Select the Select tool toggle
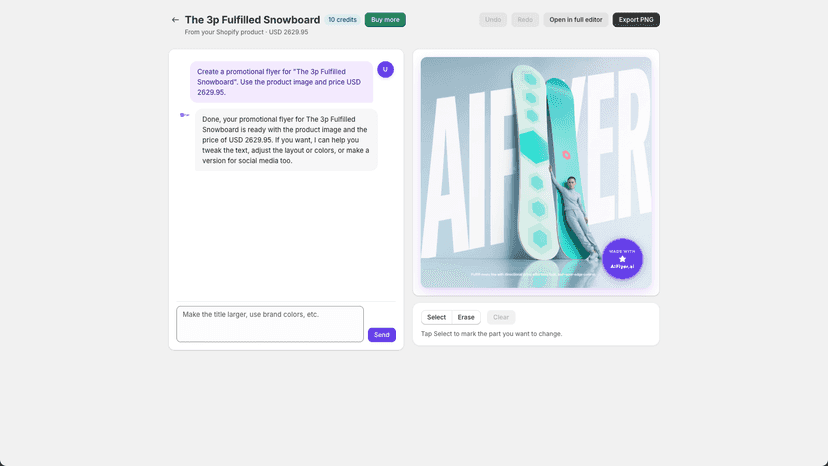The width and height of the screenshot is (828, 466). [436, 317]
